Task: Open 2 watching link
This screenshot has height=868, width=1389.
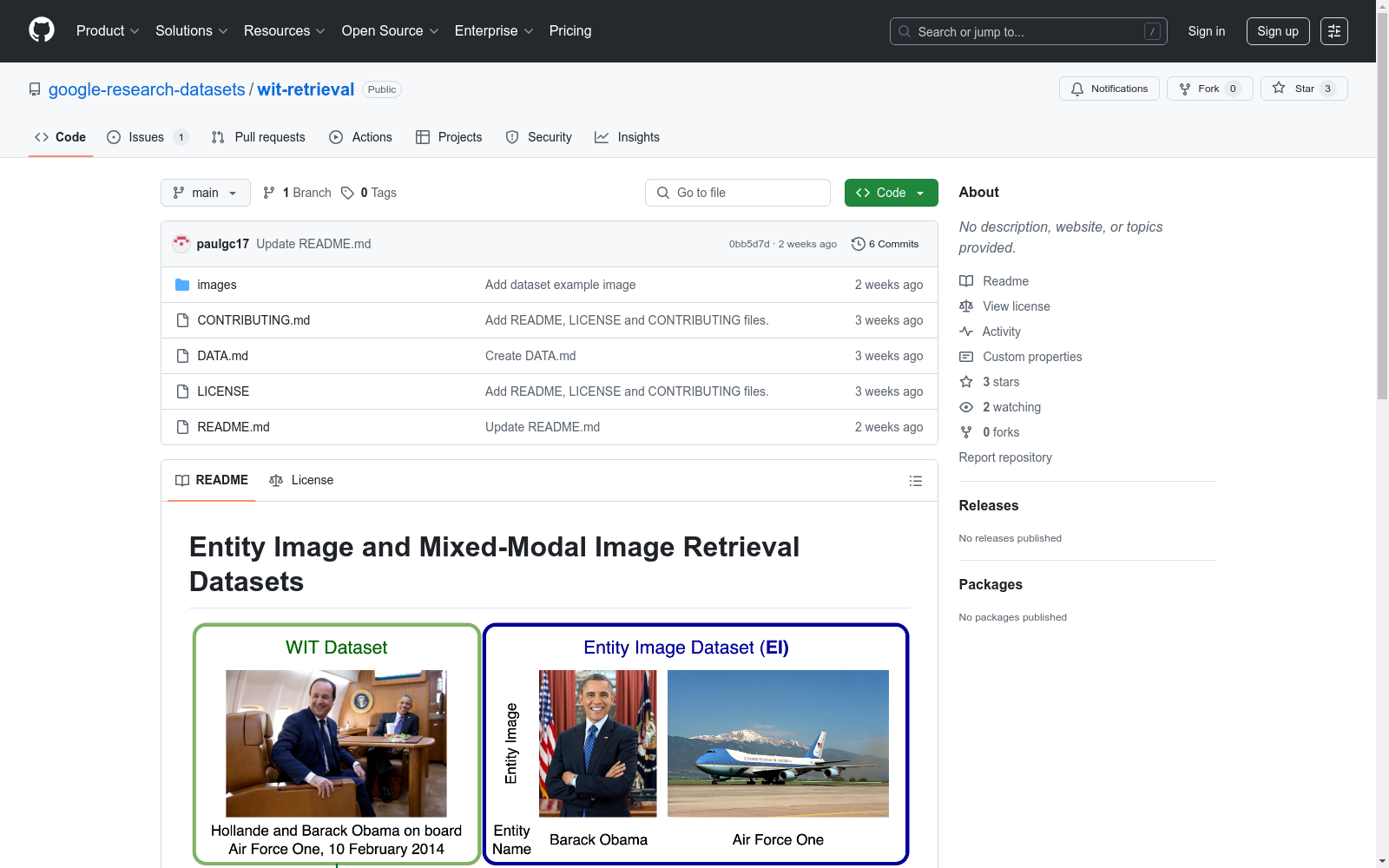Action: point(1000,407)
